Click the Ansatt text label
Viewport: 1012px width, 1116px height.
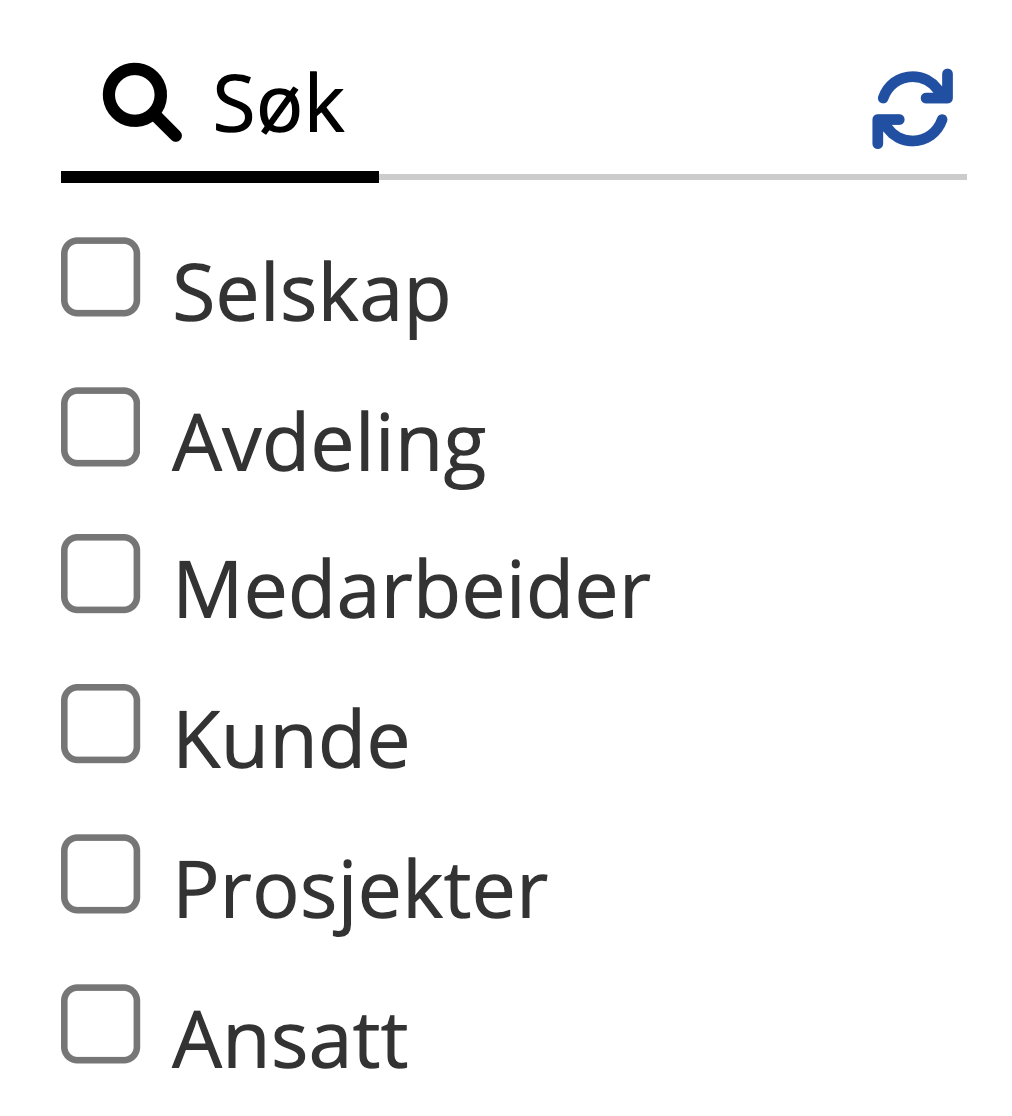(290, 1040)
